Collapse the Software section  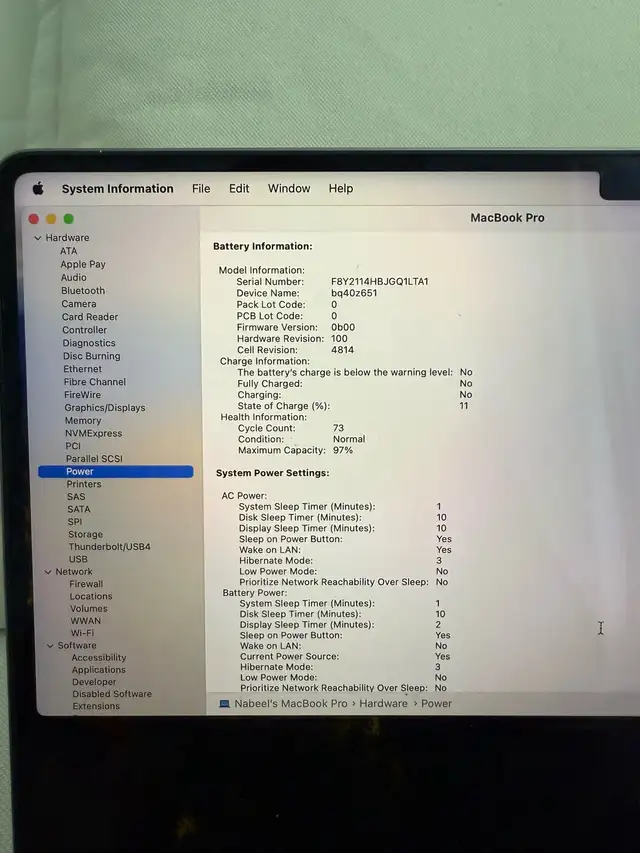pyautogui.click(x=51, y=646)
